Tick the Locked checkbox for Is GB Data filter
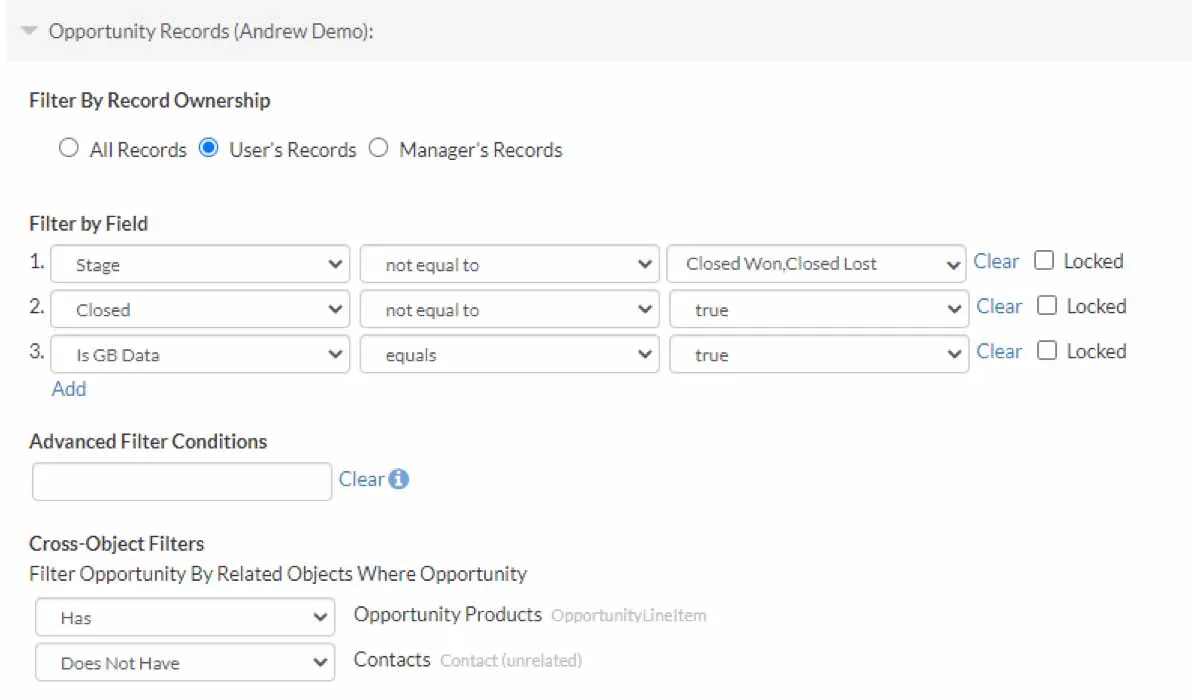The width and height of the screenshot is (1192, 700). [x=1047, y=350]
